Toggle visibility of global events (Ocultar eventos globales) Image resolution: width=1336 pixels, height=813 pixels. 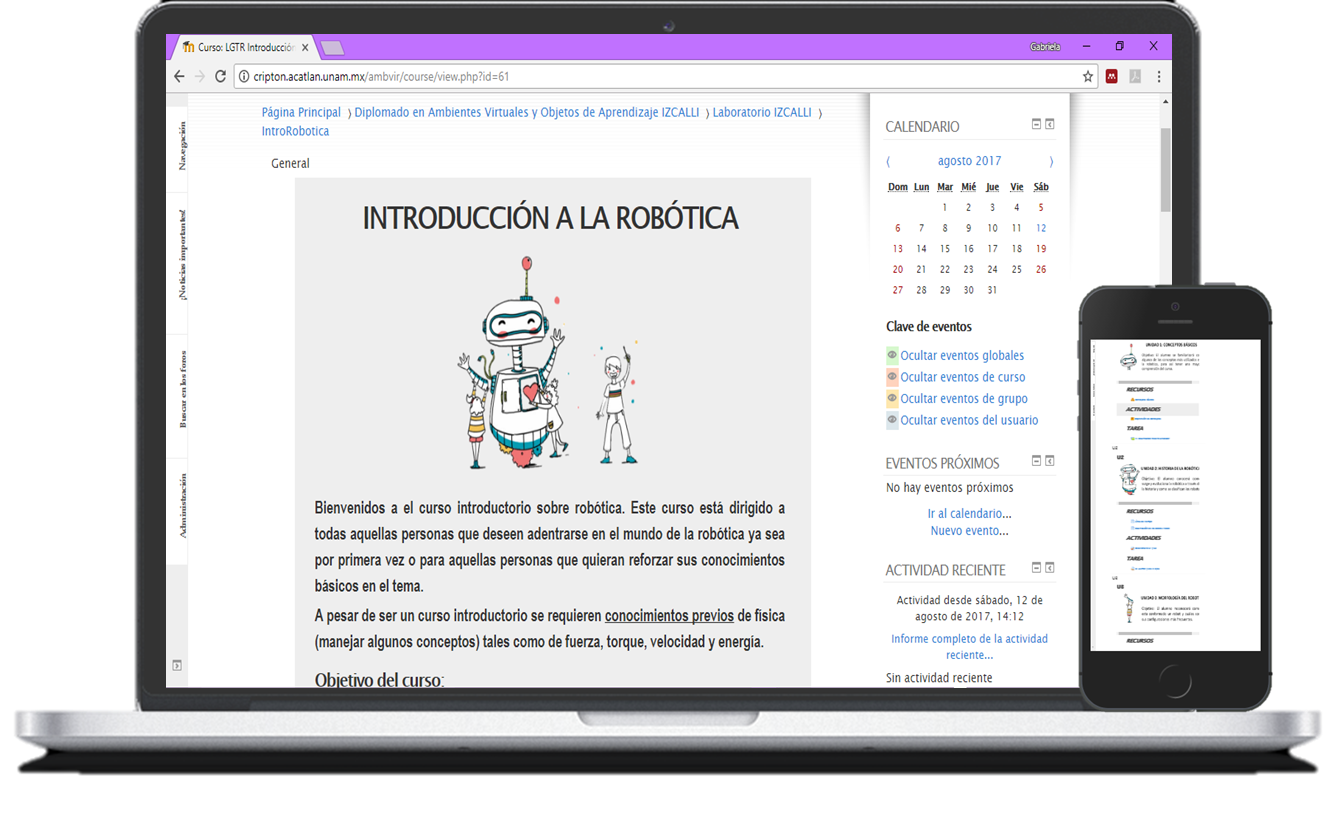(892, 355)
